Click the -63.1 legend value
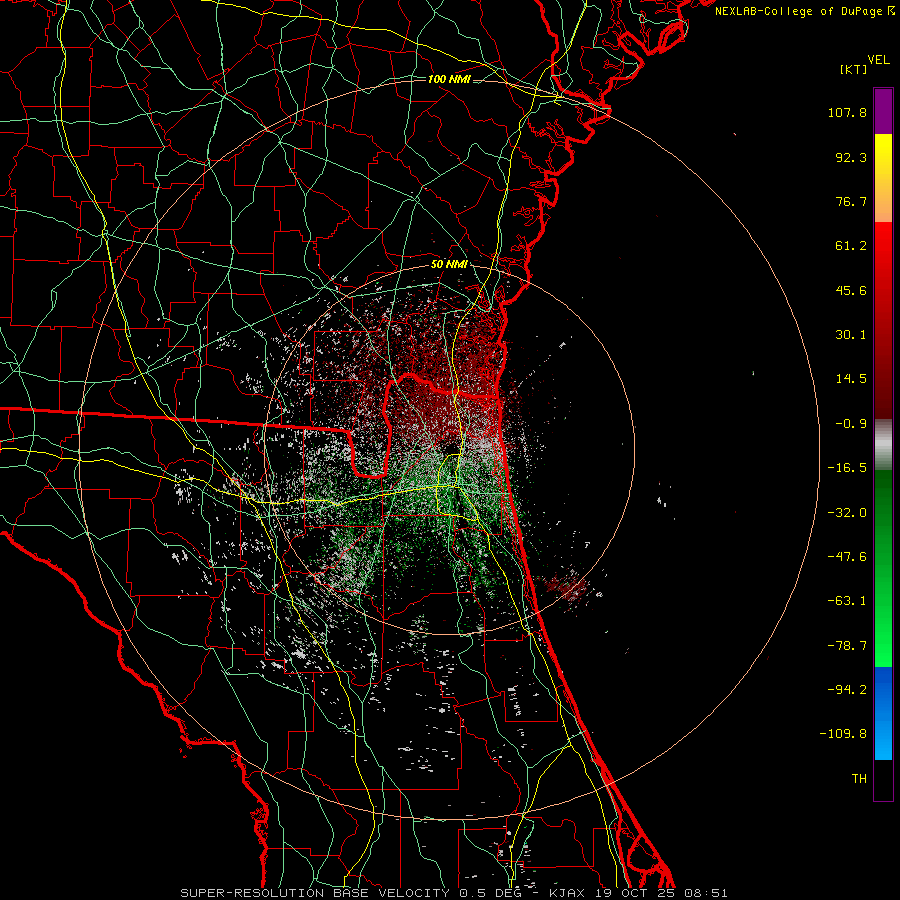This screenshot has height=900, width=900. [847, 601]
